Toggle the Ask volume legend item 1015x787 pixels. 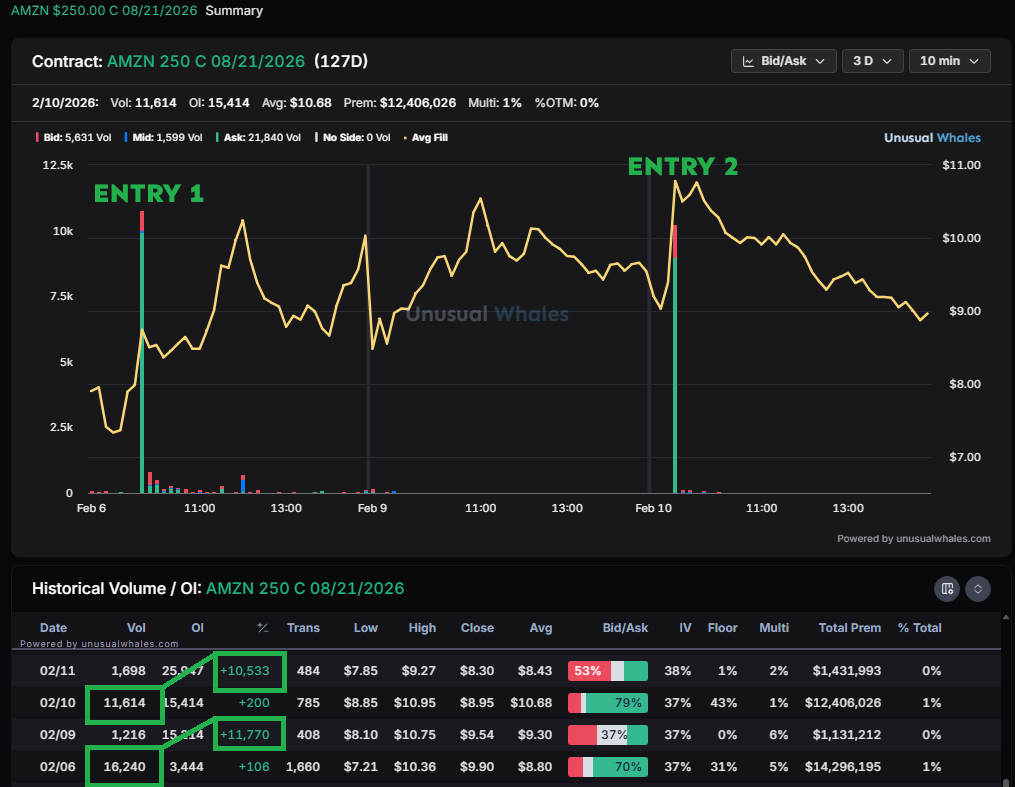[x=258, y=137]
